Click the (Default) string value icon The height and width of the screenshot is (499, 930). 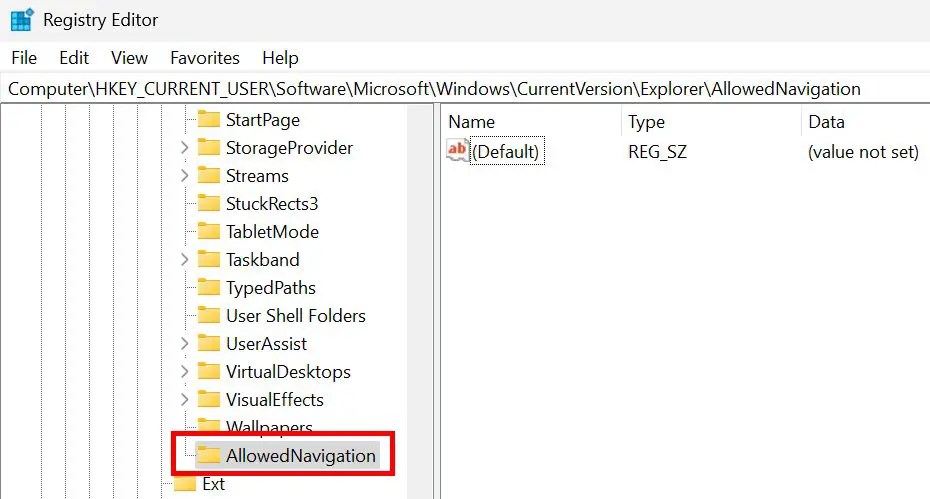pyautogui.click(x=457, y=151)
